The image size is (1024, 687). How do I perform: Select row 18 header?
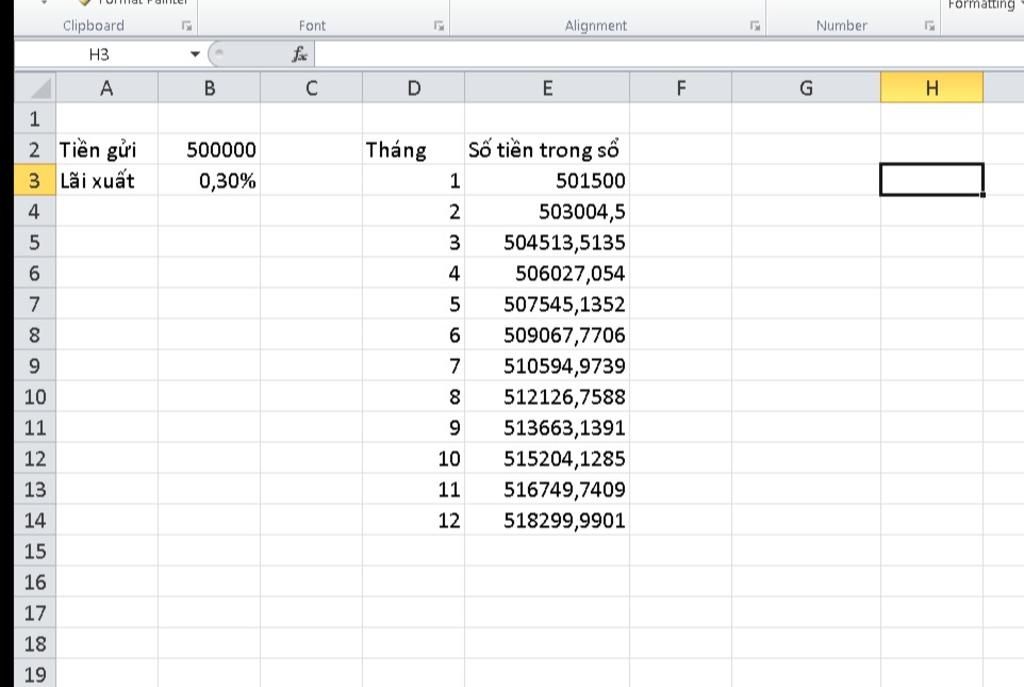click(x=35, y=644)
